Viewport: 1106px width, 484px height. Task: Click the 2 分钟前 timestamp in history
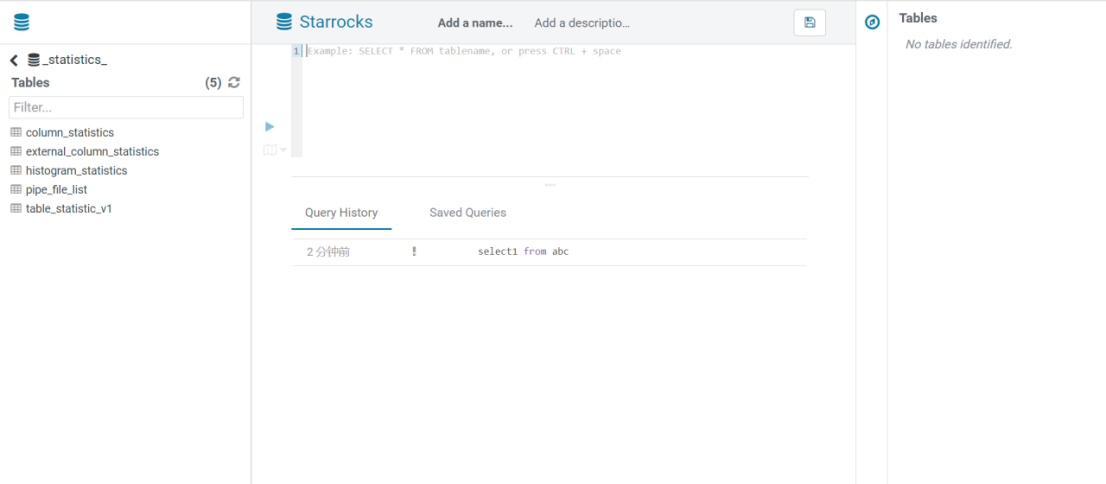pos(328,252)
